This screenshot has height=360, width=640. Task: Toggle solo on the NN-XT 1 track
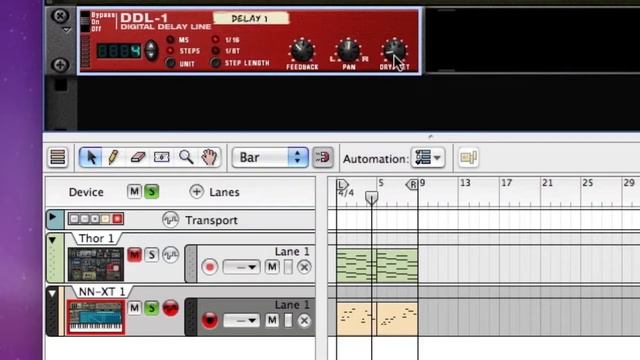(x=151, y=308)
